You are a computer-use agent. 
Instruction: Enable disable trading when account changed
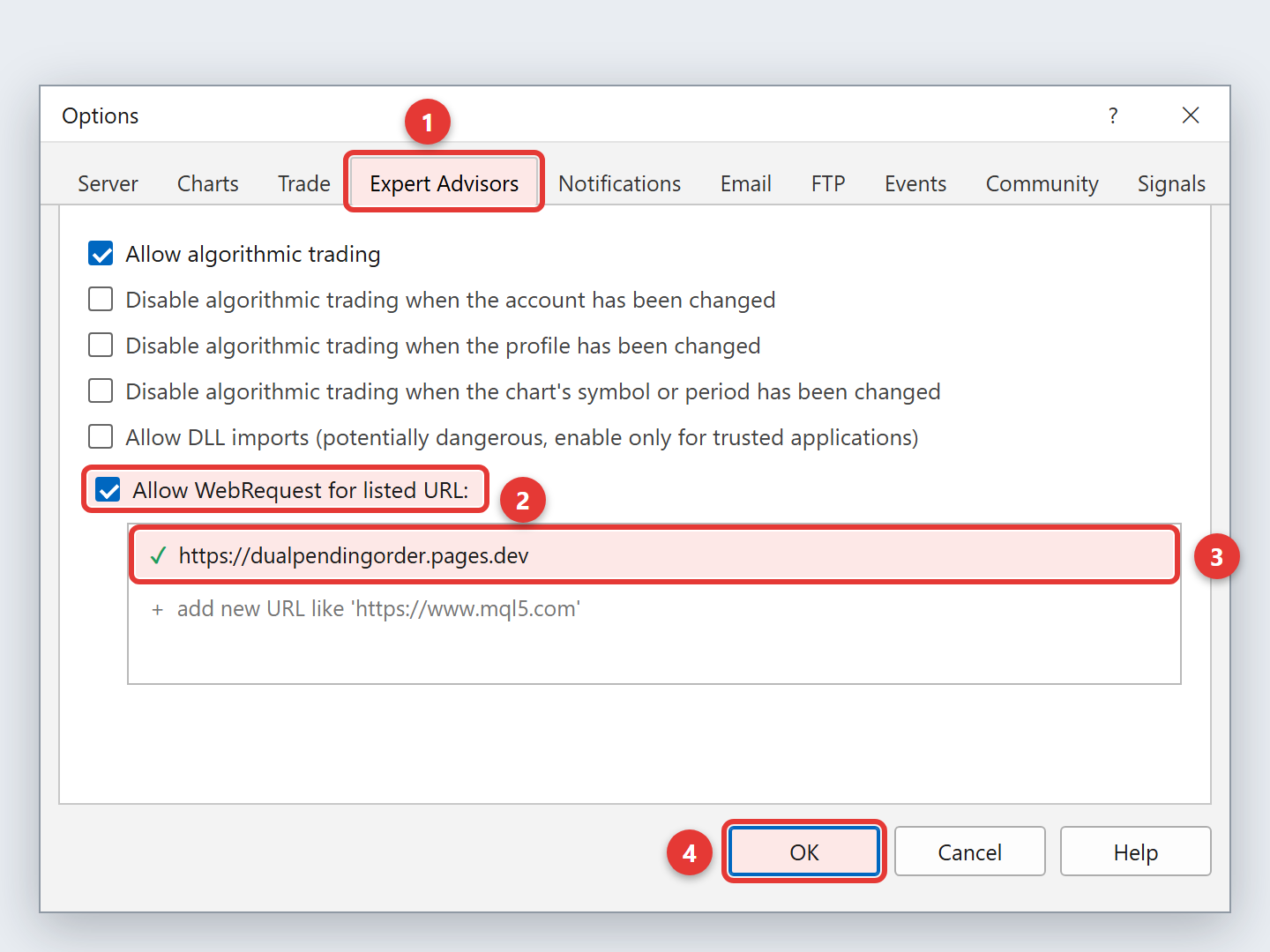(101, 300)
